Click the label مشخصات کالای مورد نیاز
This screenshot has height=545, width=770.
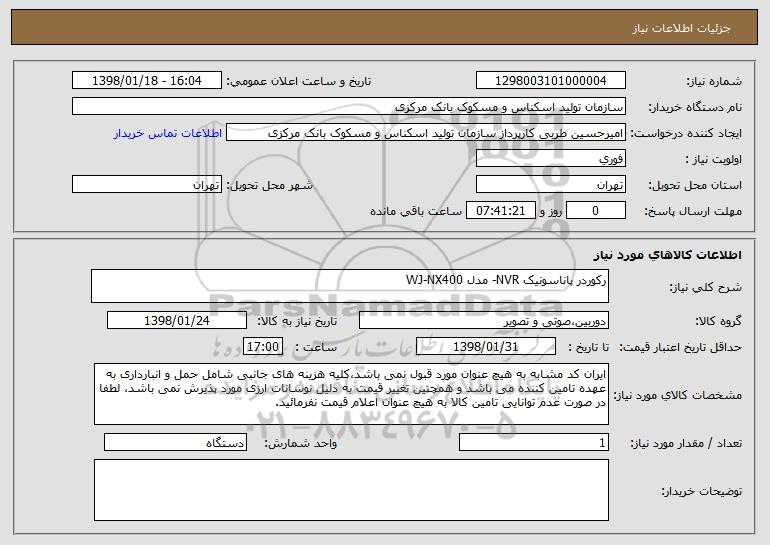tap(679, 395)
